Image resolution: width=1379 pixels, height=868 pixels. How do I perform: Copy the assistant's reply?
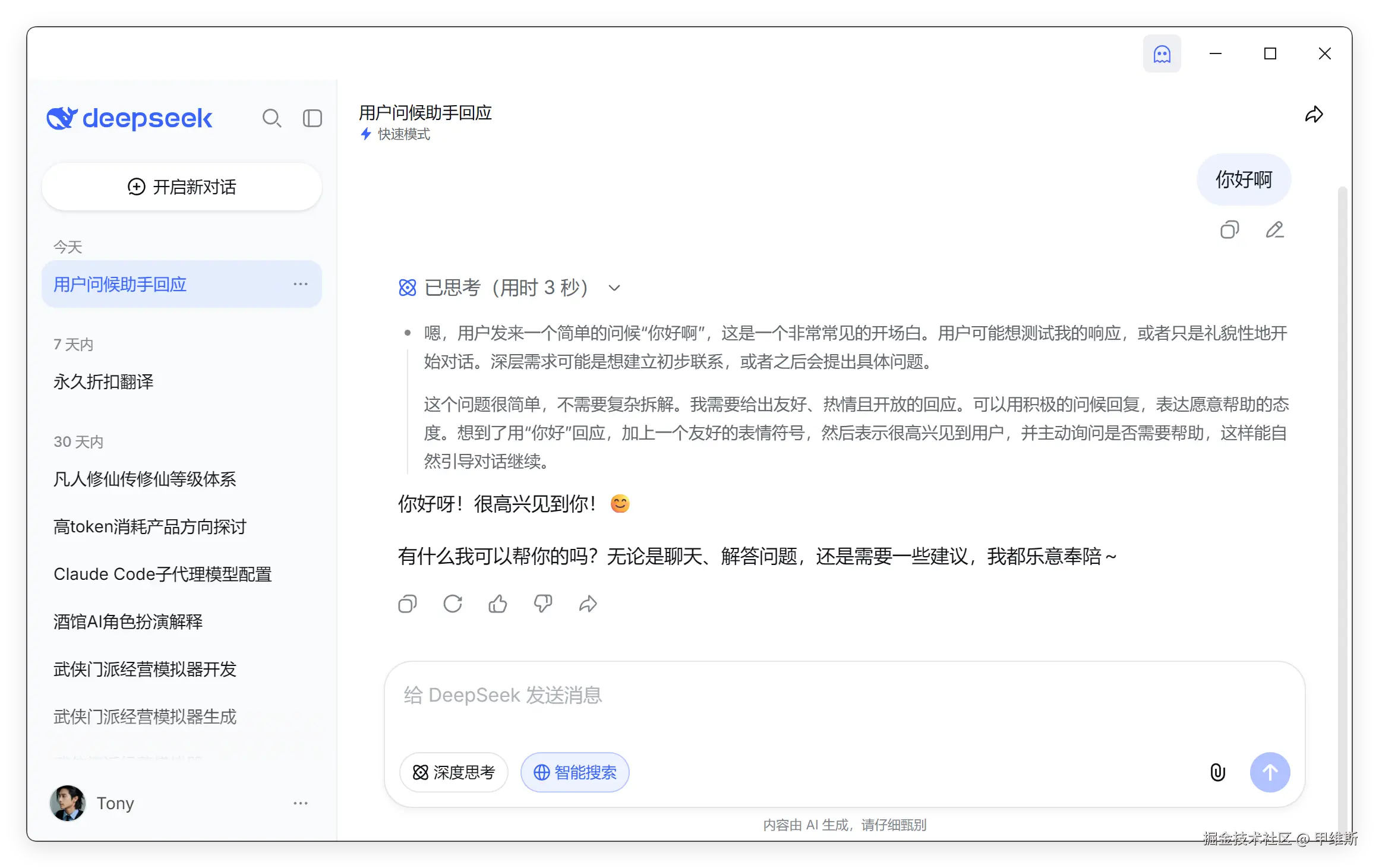click(x=408, y=604)
